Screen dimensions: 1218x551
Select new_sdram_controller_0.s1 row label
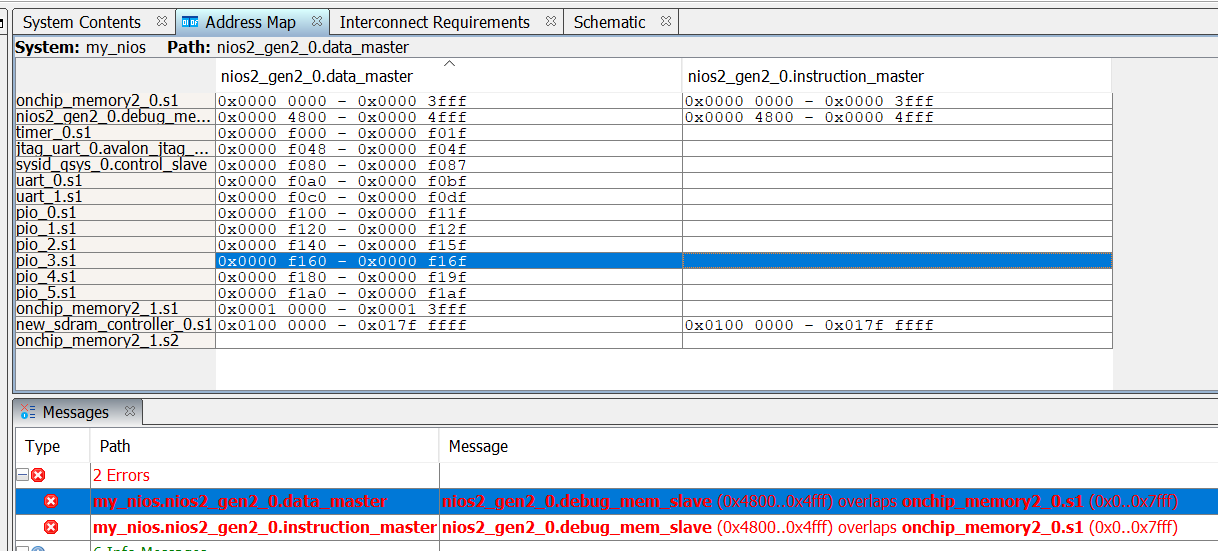point(115,325)
